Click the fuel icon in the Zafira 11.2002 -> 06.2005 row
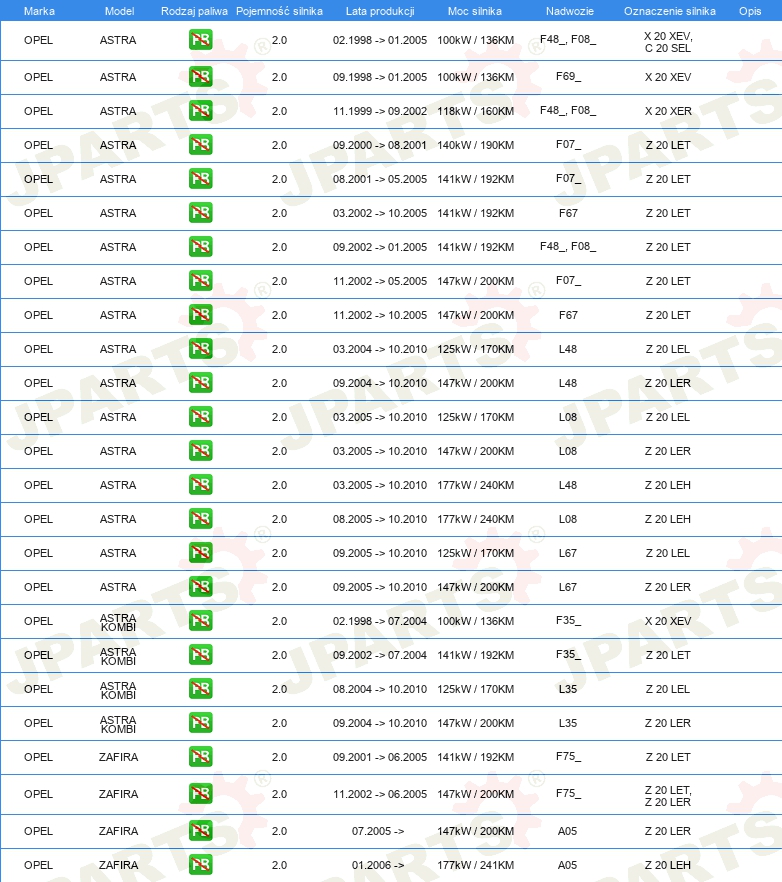The height and width of the screenshot is (882, 782). pos(201,794)
